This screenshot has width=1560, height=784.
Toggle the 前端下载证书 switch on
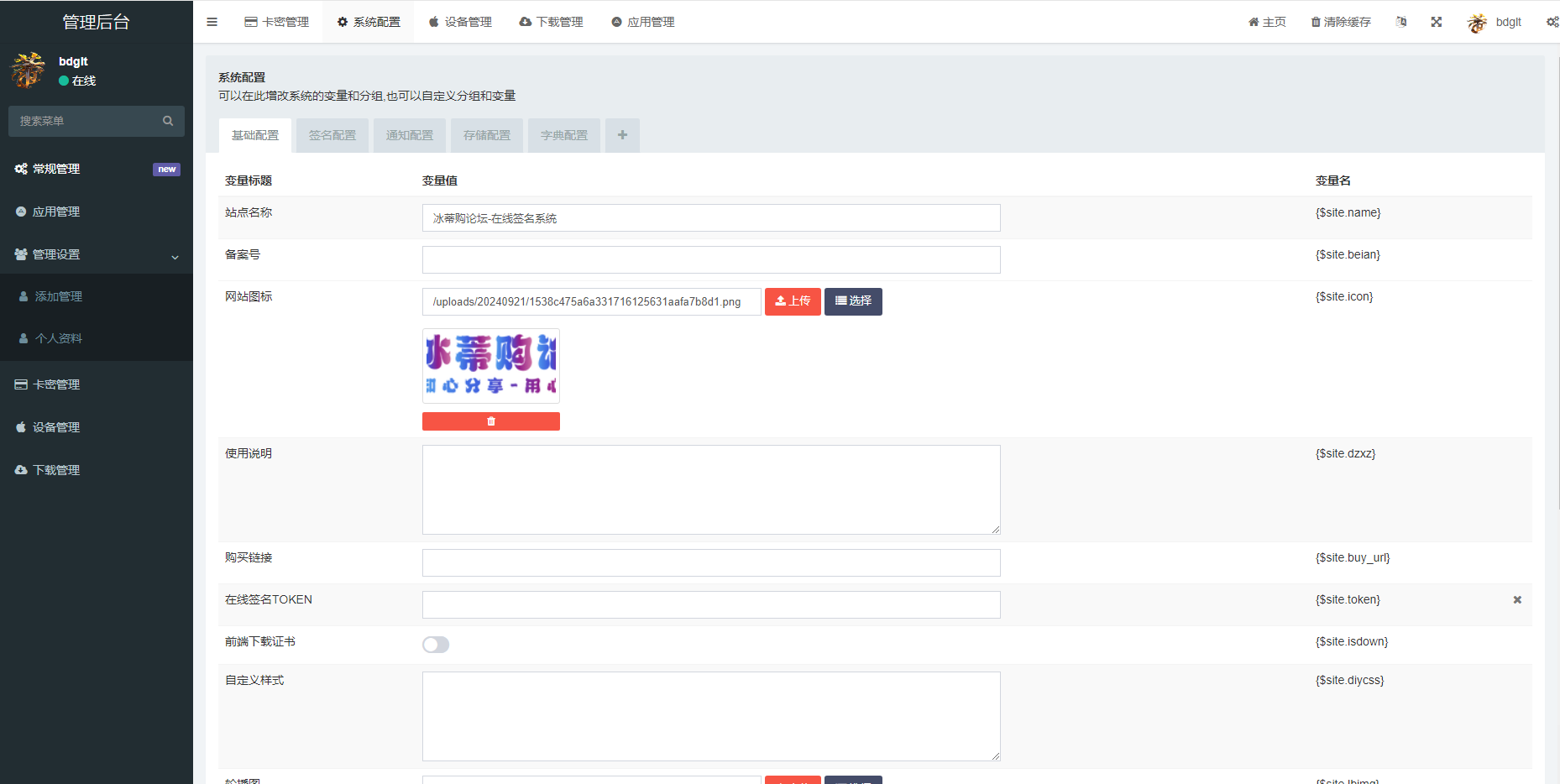tap(435, 644)
